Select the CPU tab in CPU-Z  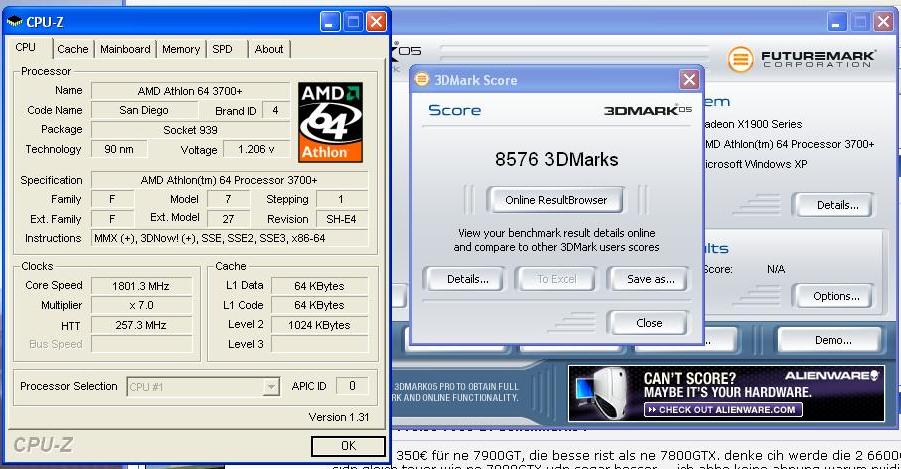click(x=26, y=47)
